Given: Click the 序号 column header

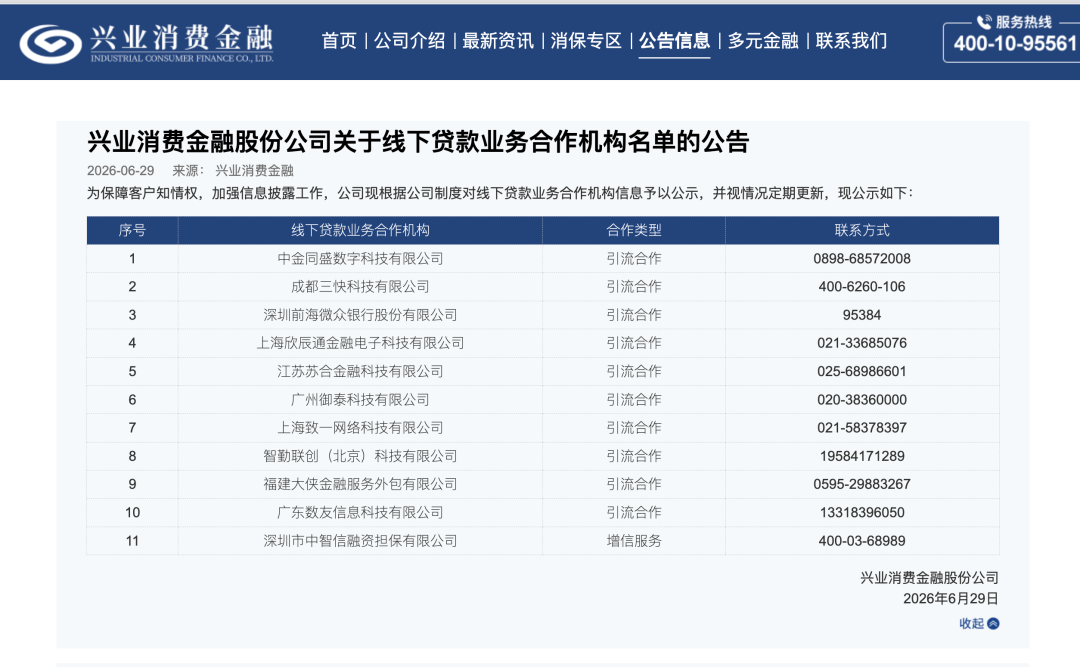Looking at the screenshot, I should [132, 230].
